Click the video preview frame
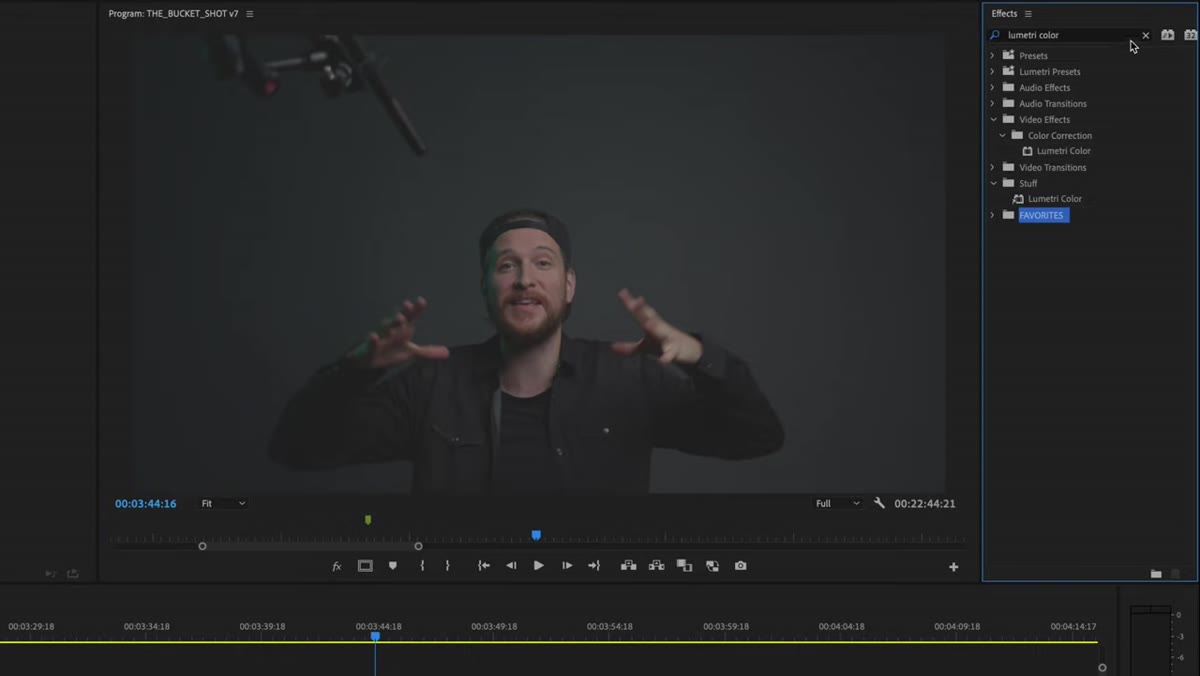 coord(537,264)
